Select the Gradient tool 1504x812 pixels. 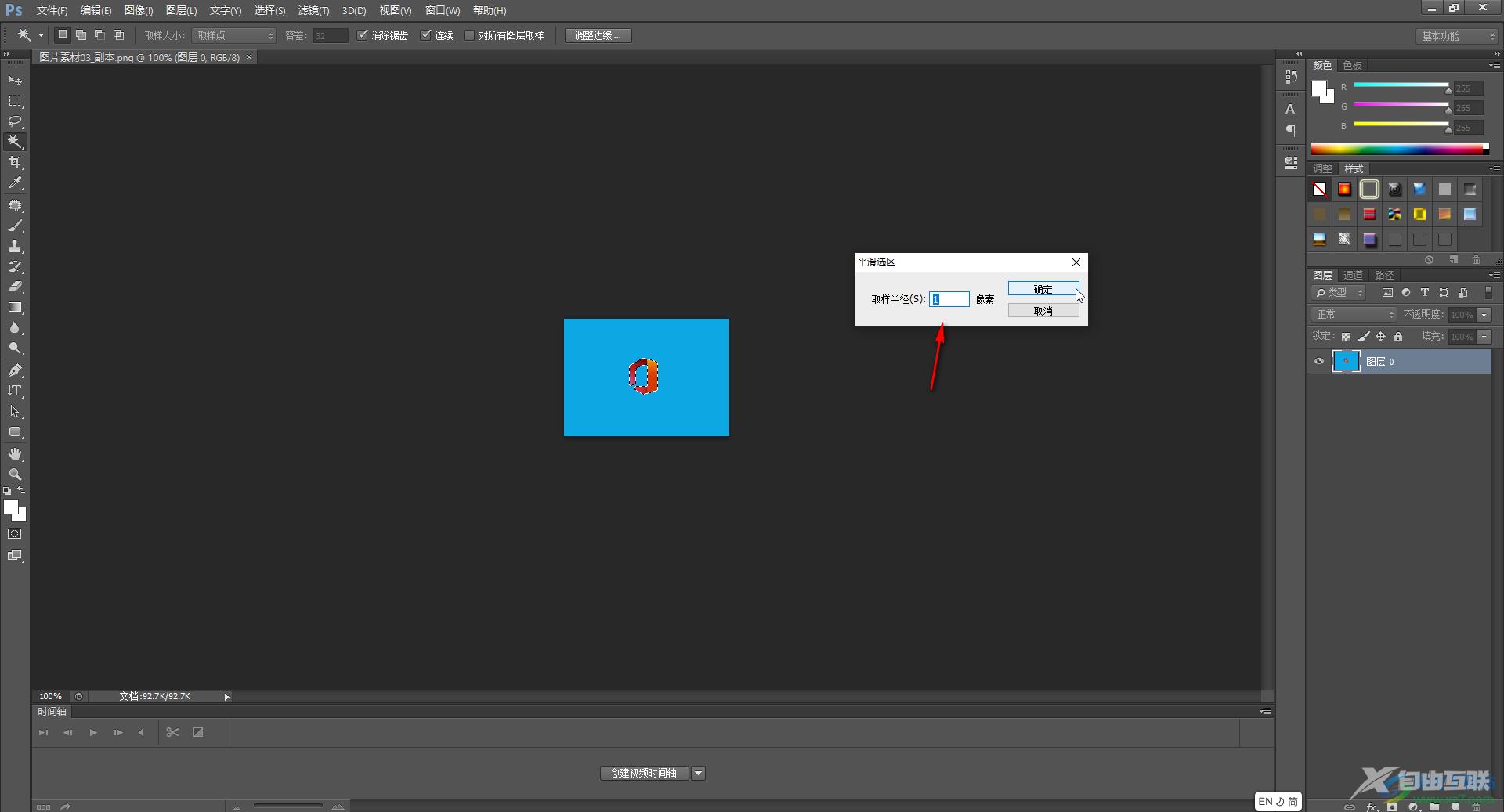(15, 308)
